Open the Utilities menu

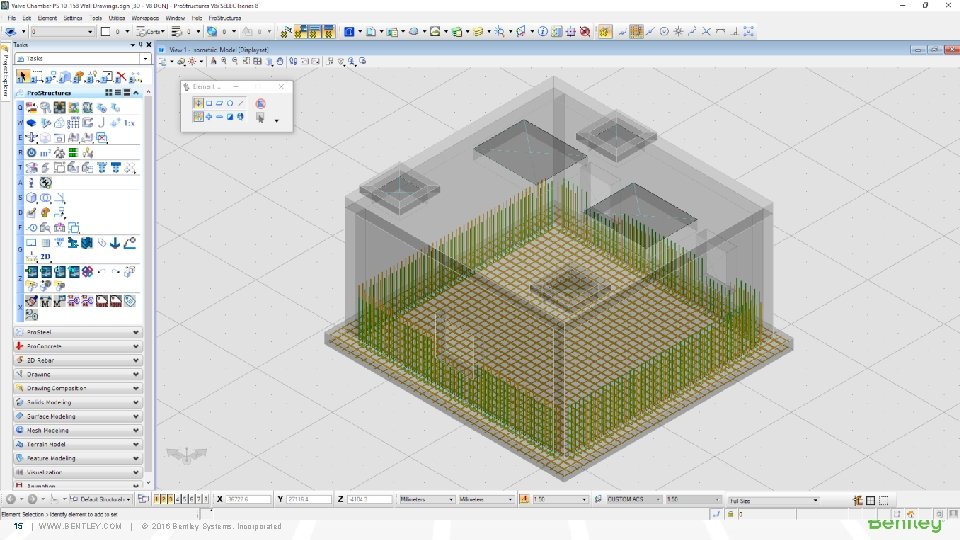pos(116,18)
